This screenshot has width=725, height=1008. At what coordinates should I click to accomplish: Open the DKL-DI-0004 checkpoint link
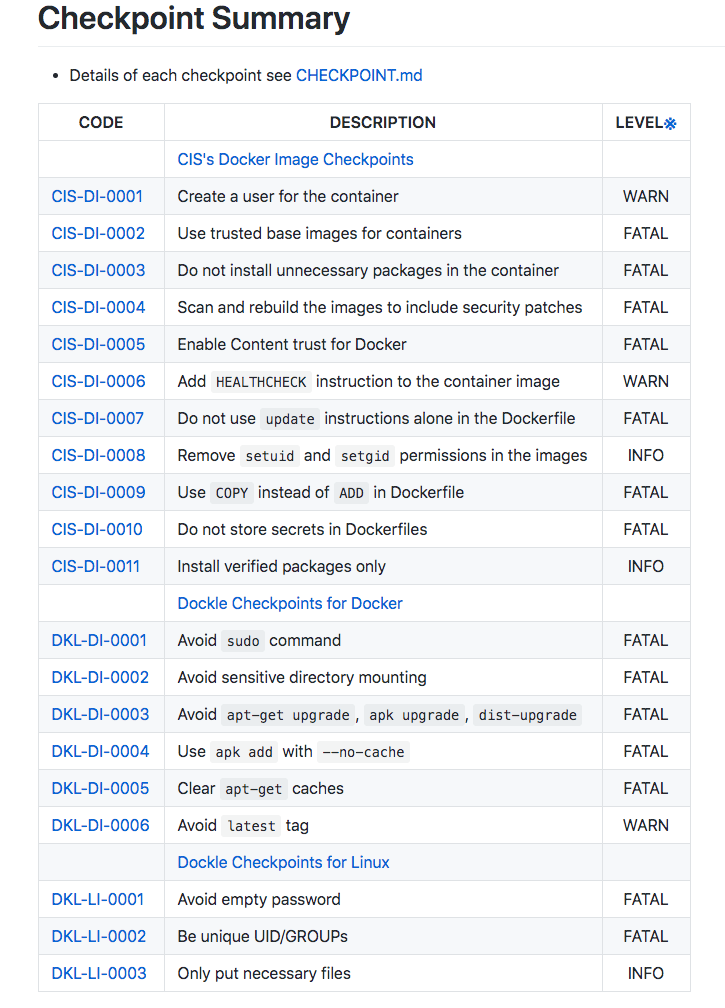tap(100, 752)
